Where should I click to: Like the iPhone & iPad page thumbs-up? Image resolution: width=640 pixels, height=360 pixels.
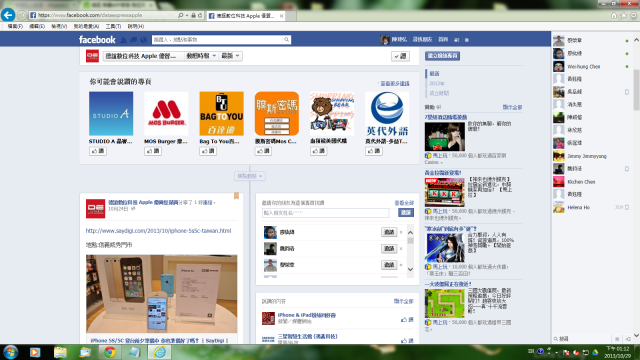pos(407,320)
